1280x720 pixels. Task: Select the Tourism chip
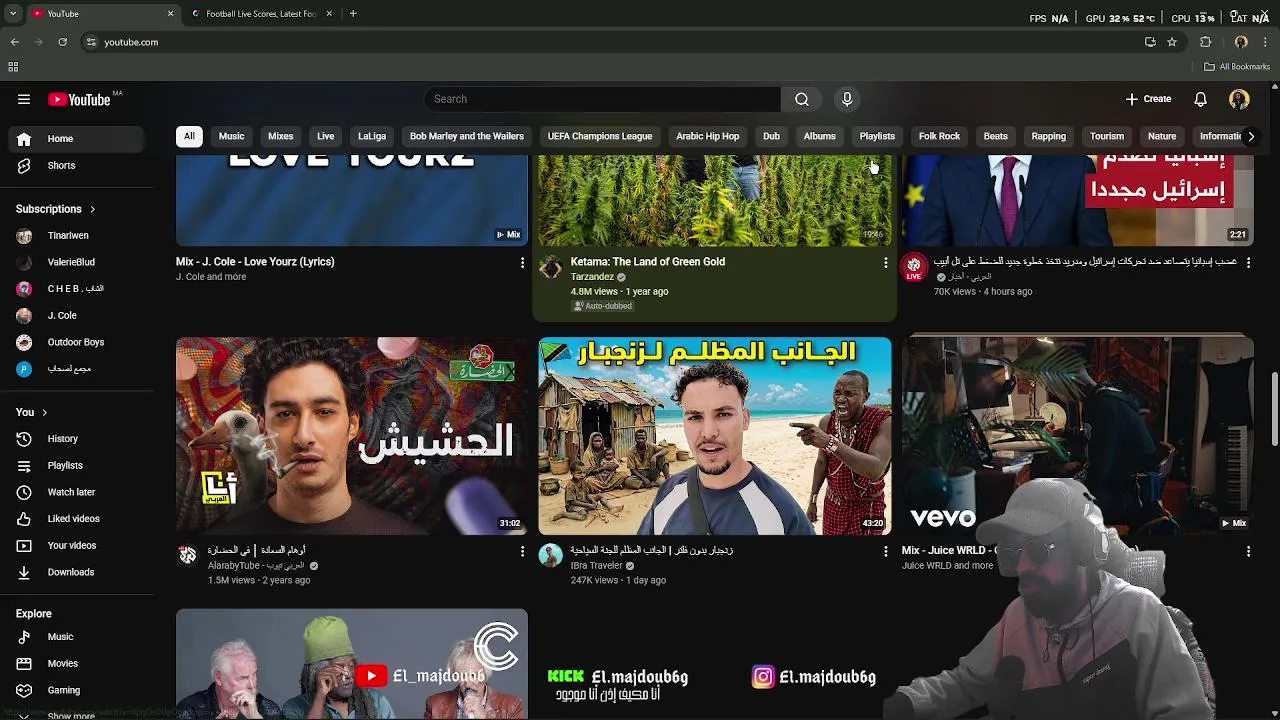click(1107, 136)
